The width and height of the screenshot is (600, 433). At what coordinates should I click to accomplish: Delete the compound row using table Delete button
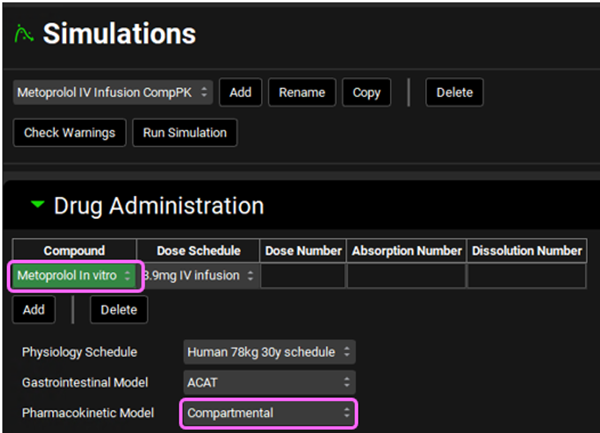(118, 310)
